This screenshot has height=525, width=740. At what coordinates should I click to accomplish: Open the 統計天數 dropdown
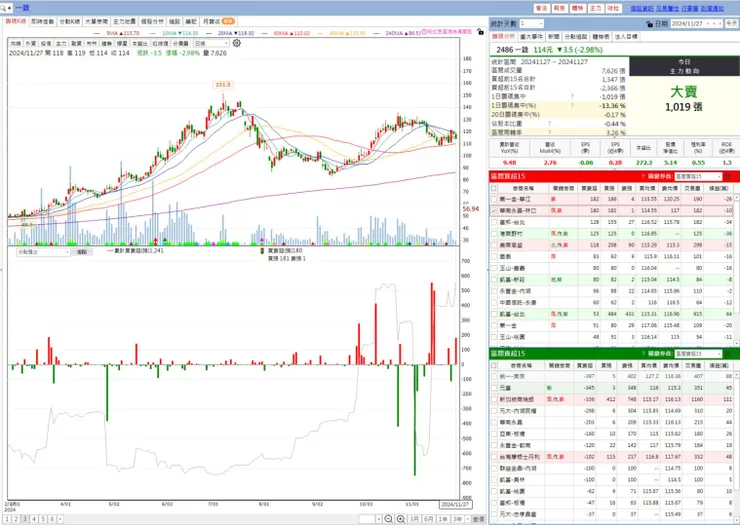click(531, 24)
